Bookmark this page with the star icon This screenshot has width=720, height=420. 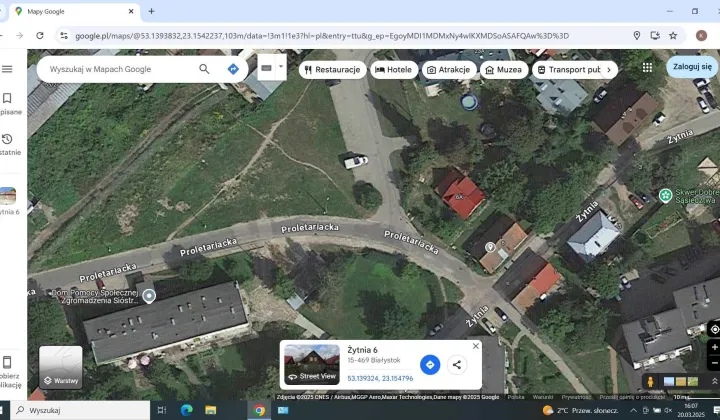tap(673, 36)
